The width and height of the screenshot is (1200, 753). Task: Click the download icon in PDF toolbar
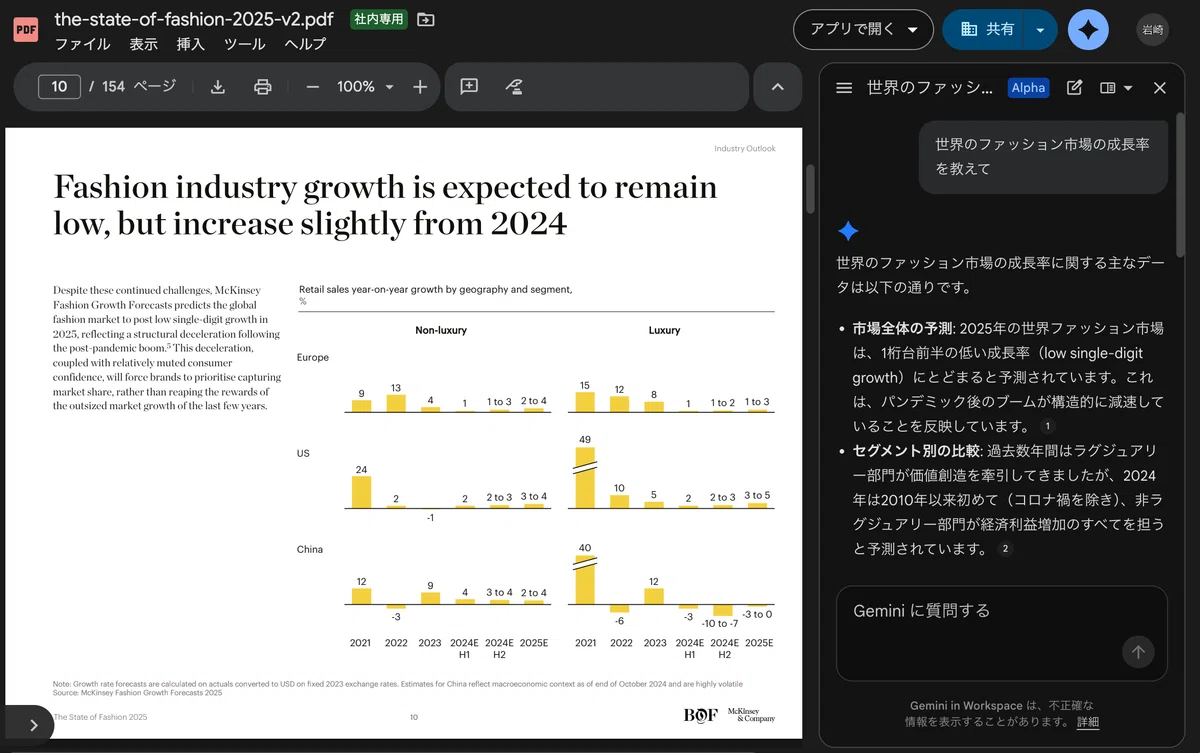(x=218, y=87)
